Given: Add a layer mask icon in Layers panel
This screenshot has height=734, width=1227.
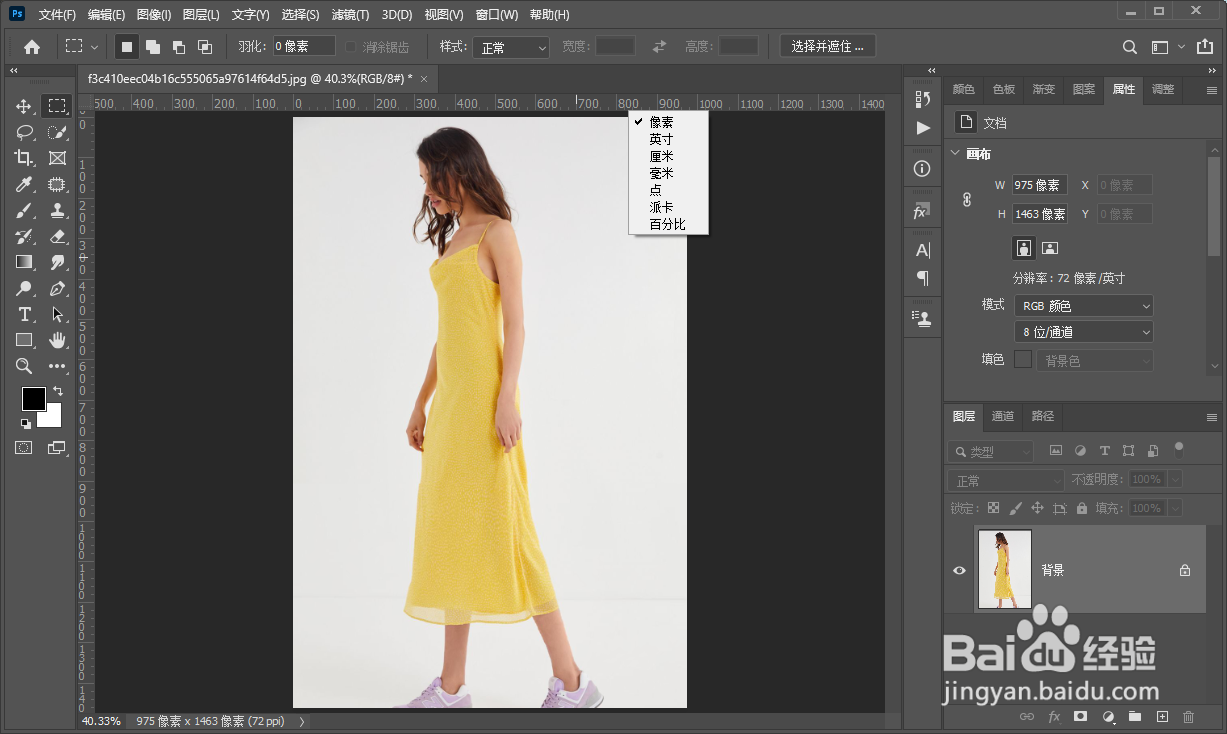Looking at the screenshot, I should [1080, 716].
